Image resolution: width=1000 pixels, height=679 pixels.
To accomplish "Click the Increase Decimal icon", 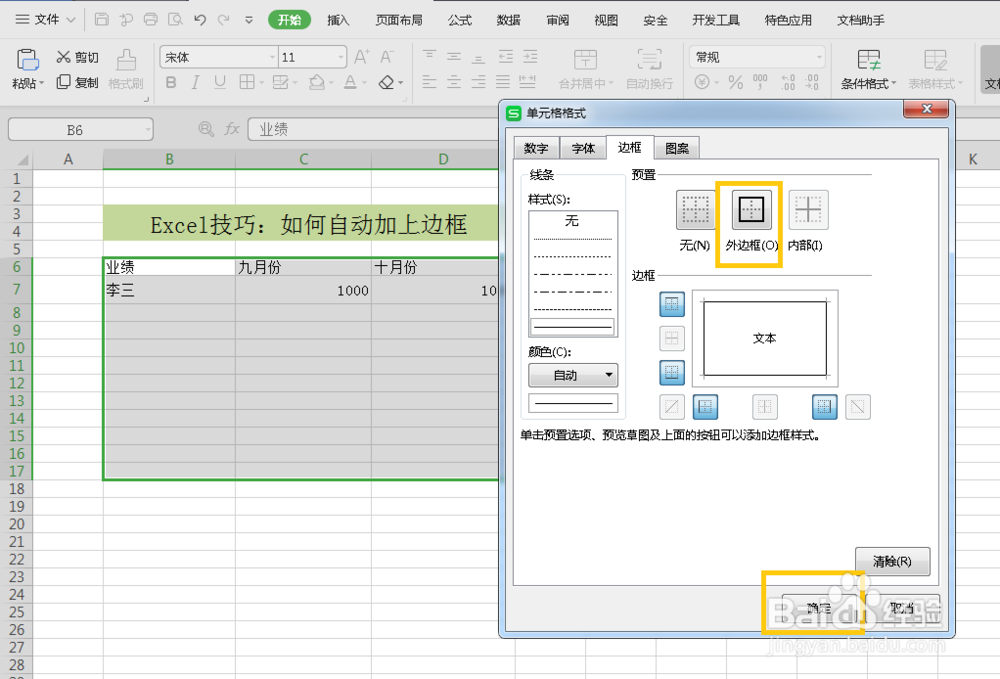I will pos(788,82).
